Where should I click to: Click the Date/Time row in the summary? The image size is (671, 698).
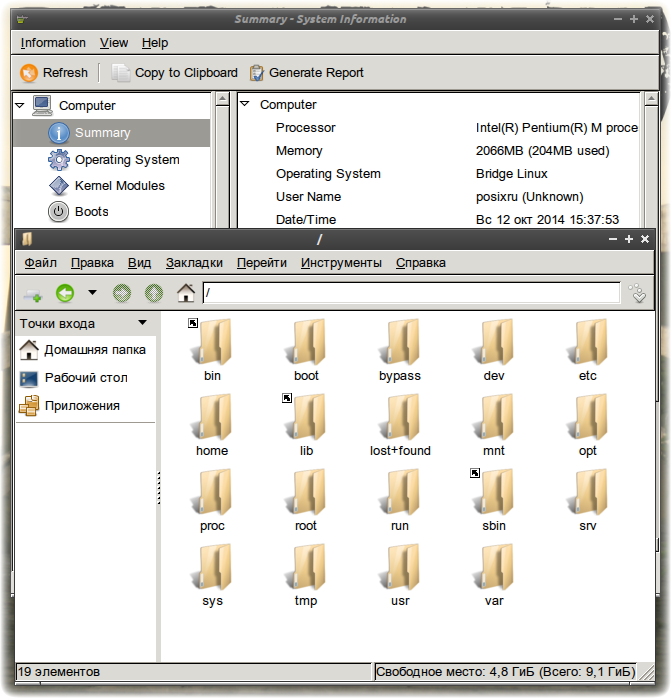pyautogui.click(x=439, y=219)
